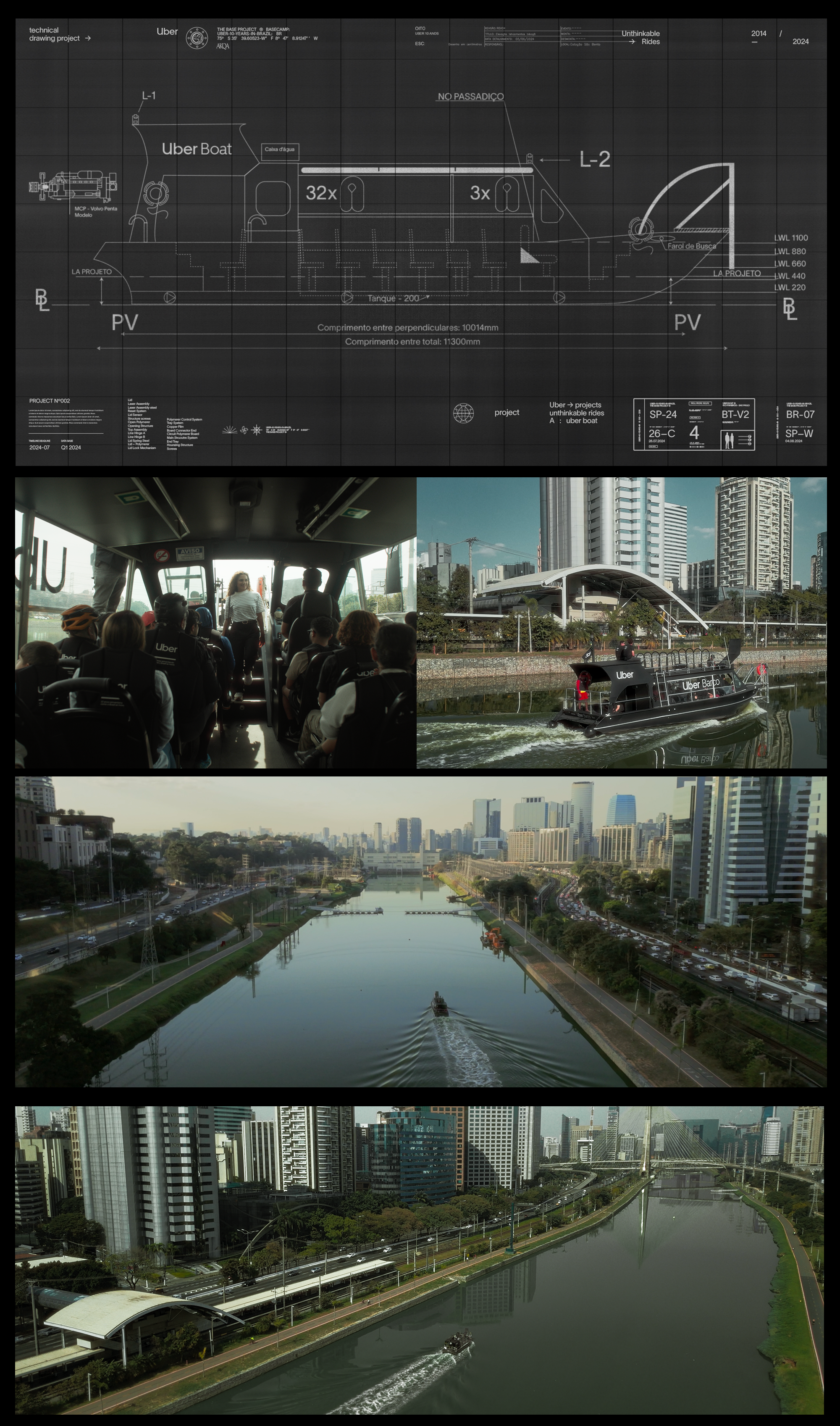Click the 'L-2' label

pyautogui.click(x=595, y=160)
